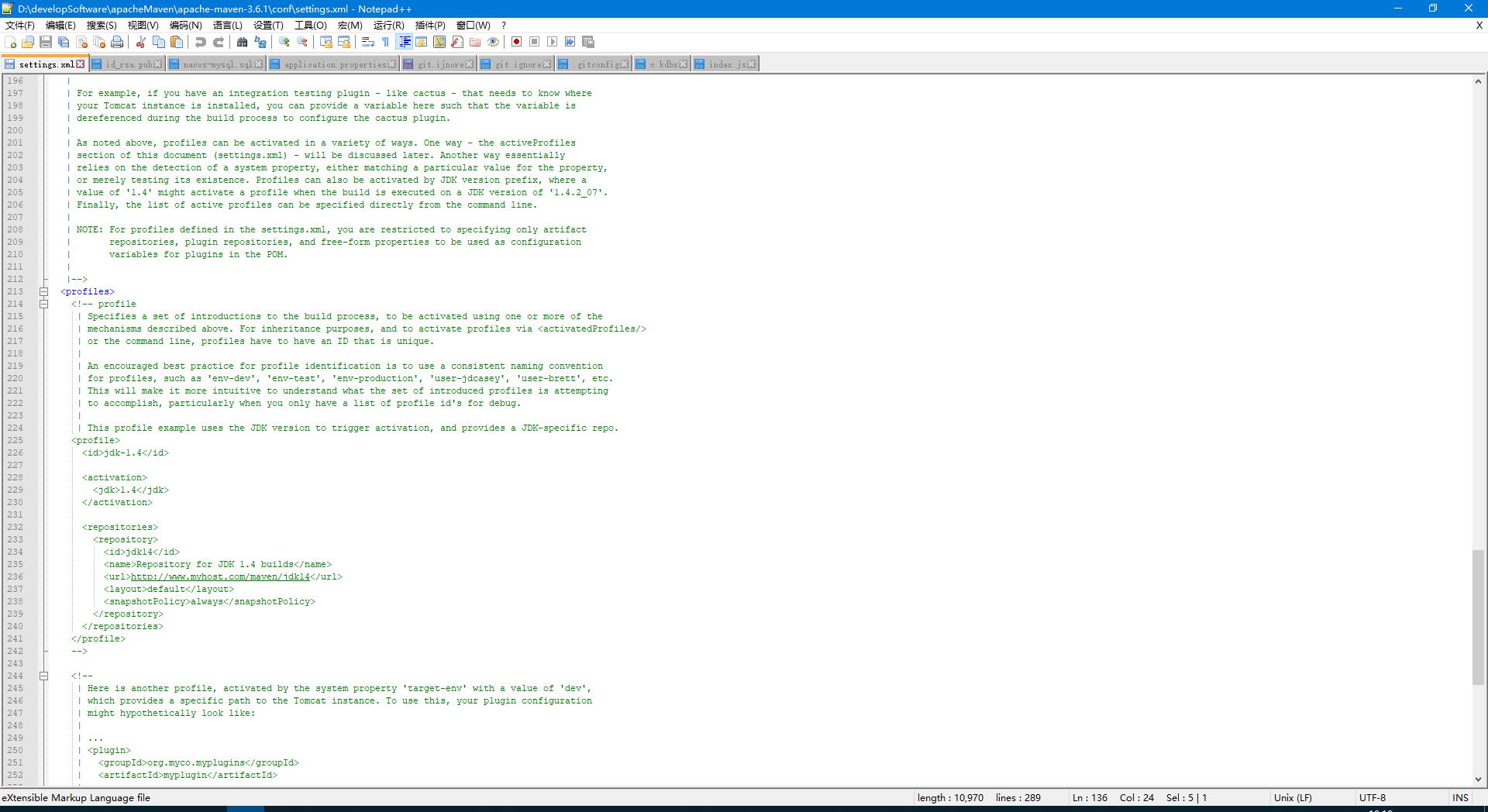Viewport: 1488px width, 812px height.
Task: Toggle show all characters pilcrow button
Action: click(x=386, y=42)
